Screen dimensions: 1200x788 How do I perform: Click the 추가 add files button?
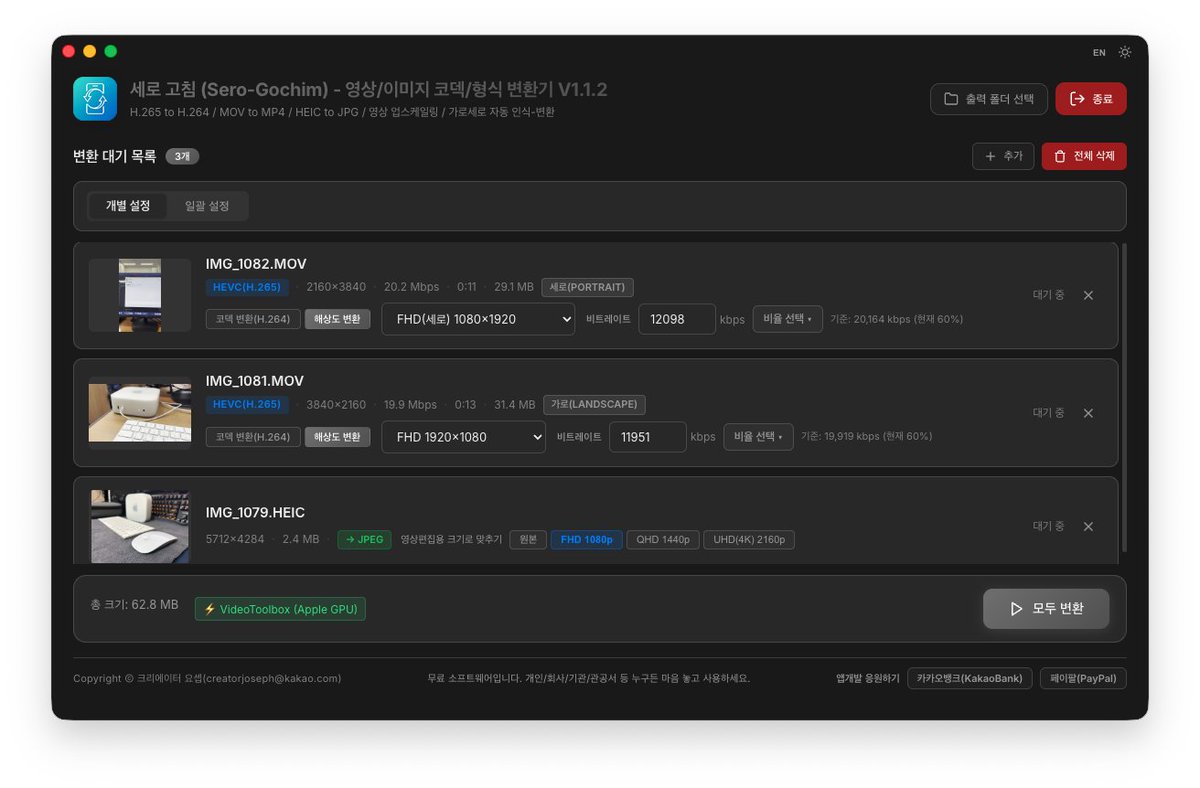(x=1004, y=156)
